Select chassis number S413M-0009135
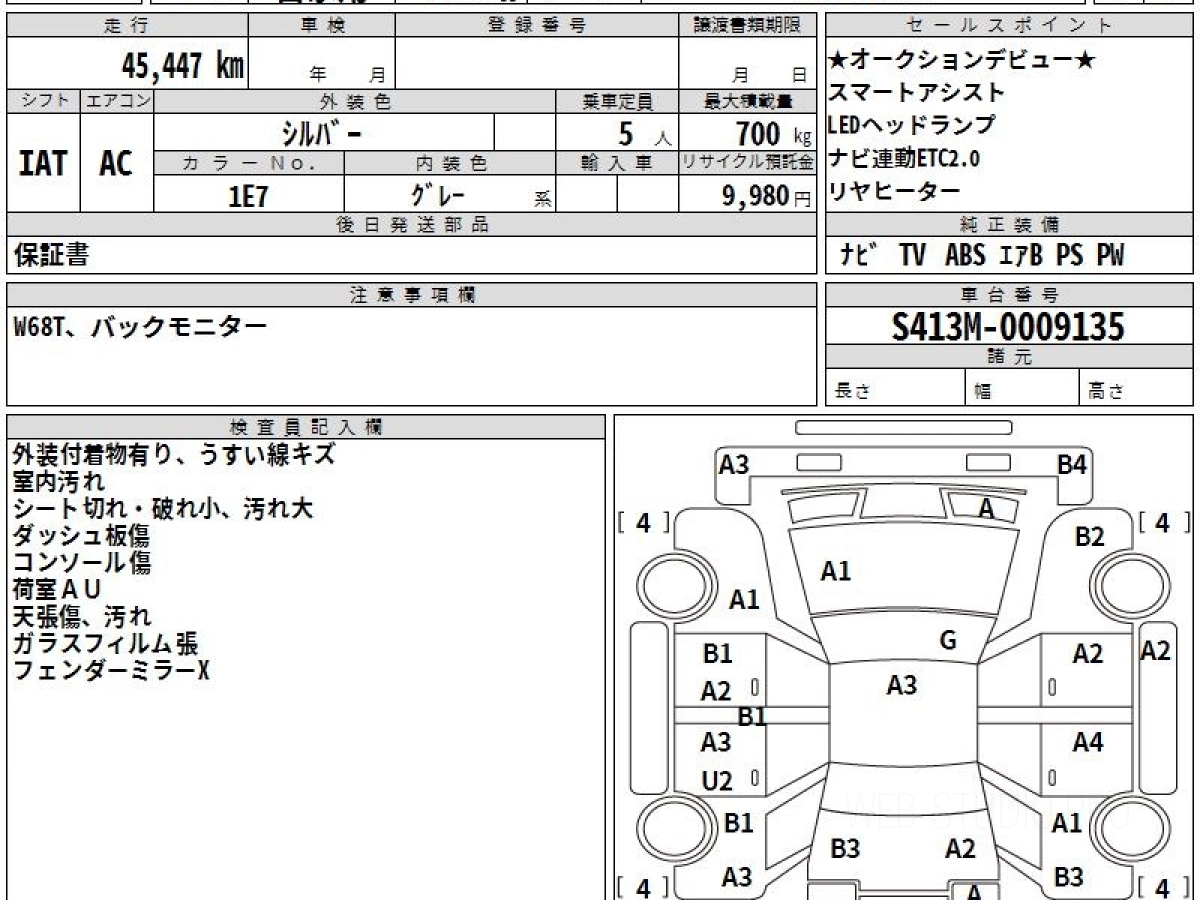This screenshot has width=1200, height=900. (x=1008, y=327)
